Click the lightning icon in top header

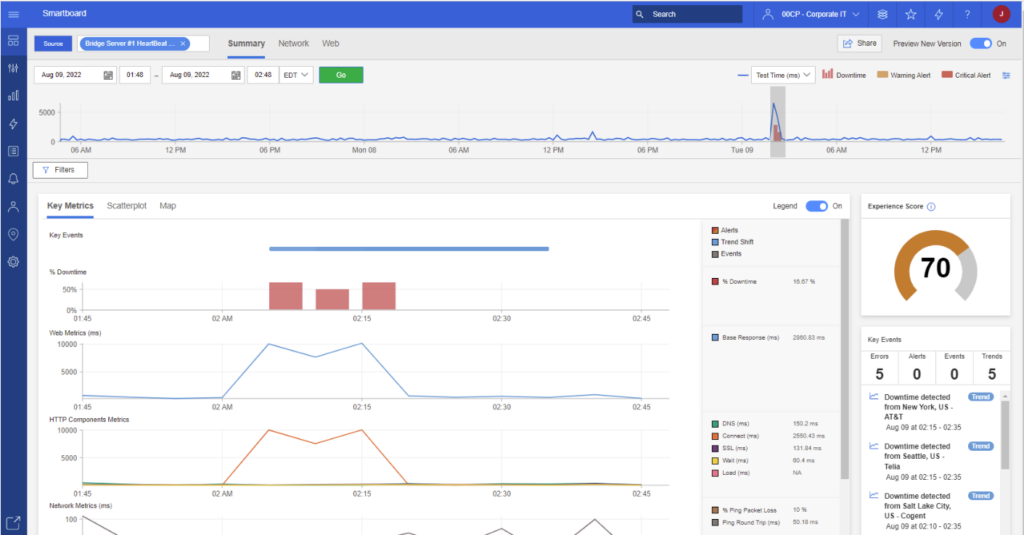938,14
